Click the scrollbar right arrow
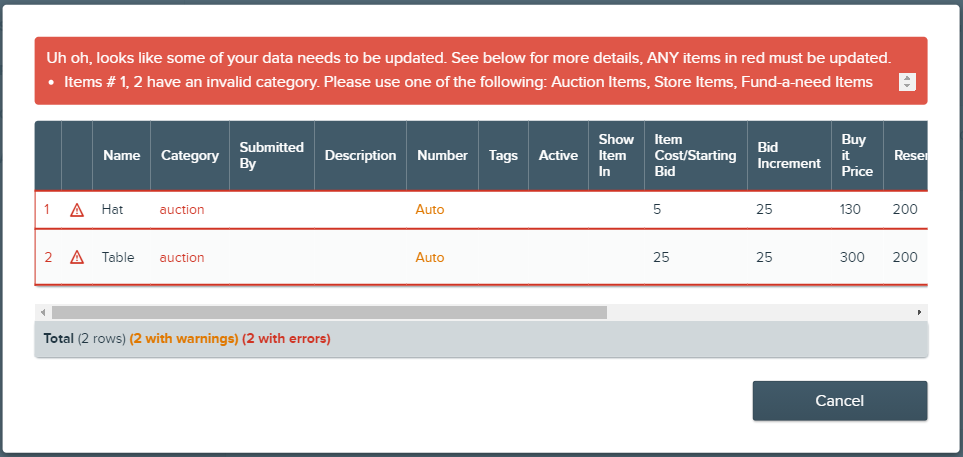 [919, 313]
